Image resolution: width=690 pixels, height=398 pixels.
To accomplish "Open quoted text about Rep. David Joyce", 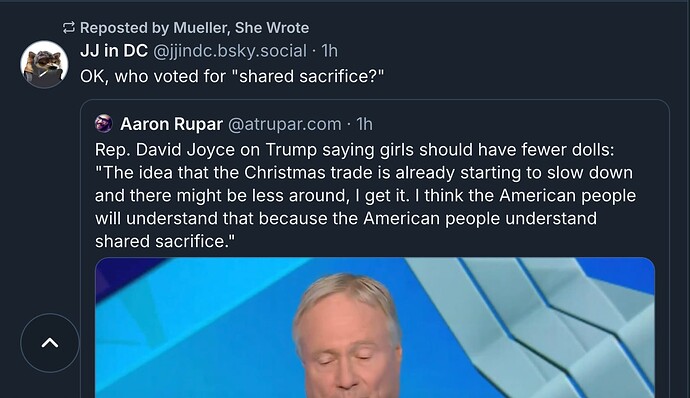I will [365, 195].
